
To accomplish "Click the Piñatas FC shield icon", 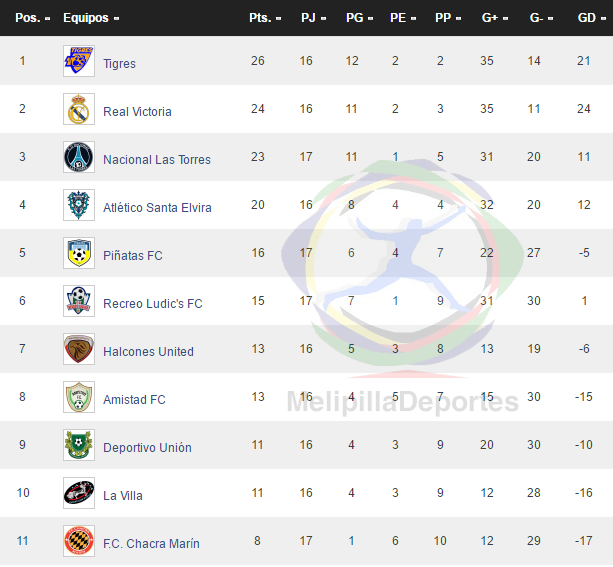I will pos(79,253).
